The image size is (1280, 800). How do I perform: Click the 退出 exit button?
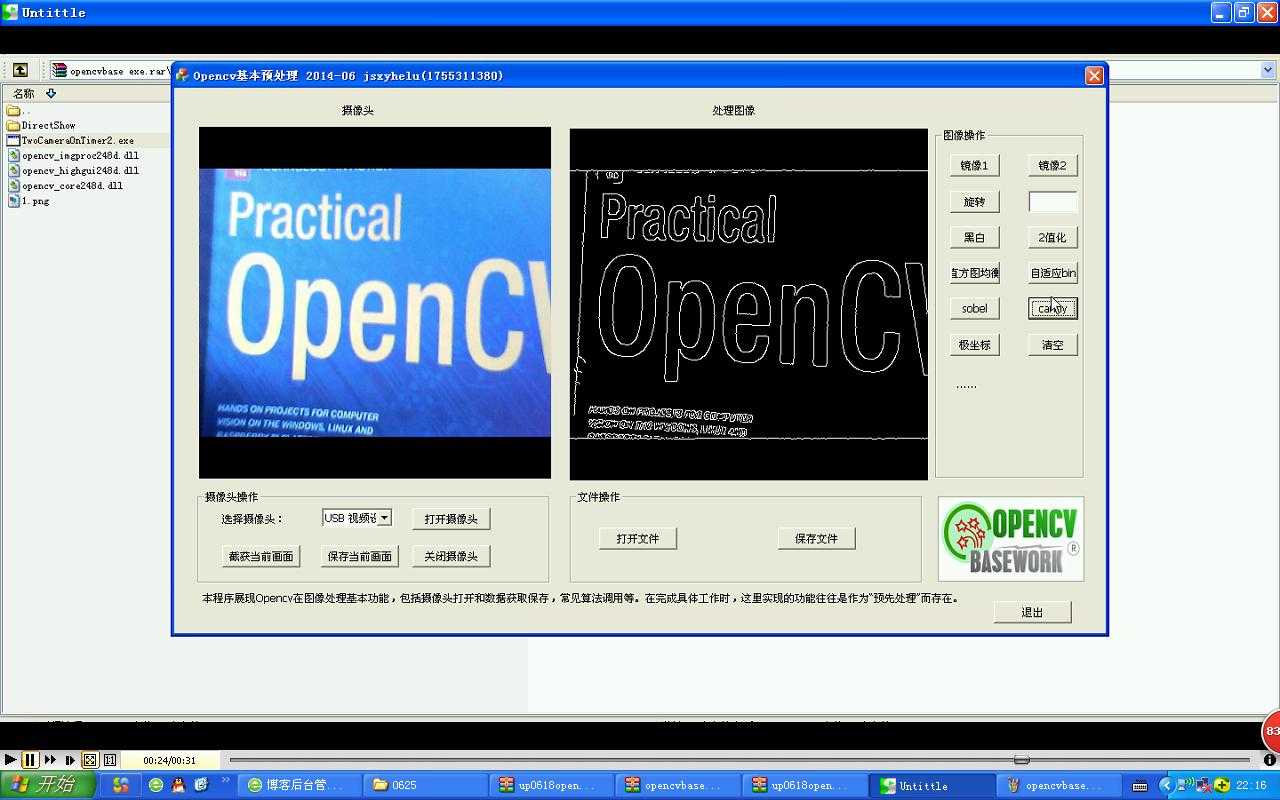click(x=1032, y=612)
